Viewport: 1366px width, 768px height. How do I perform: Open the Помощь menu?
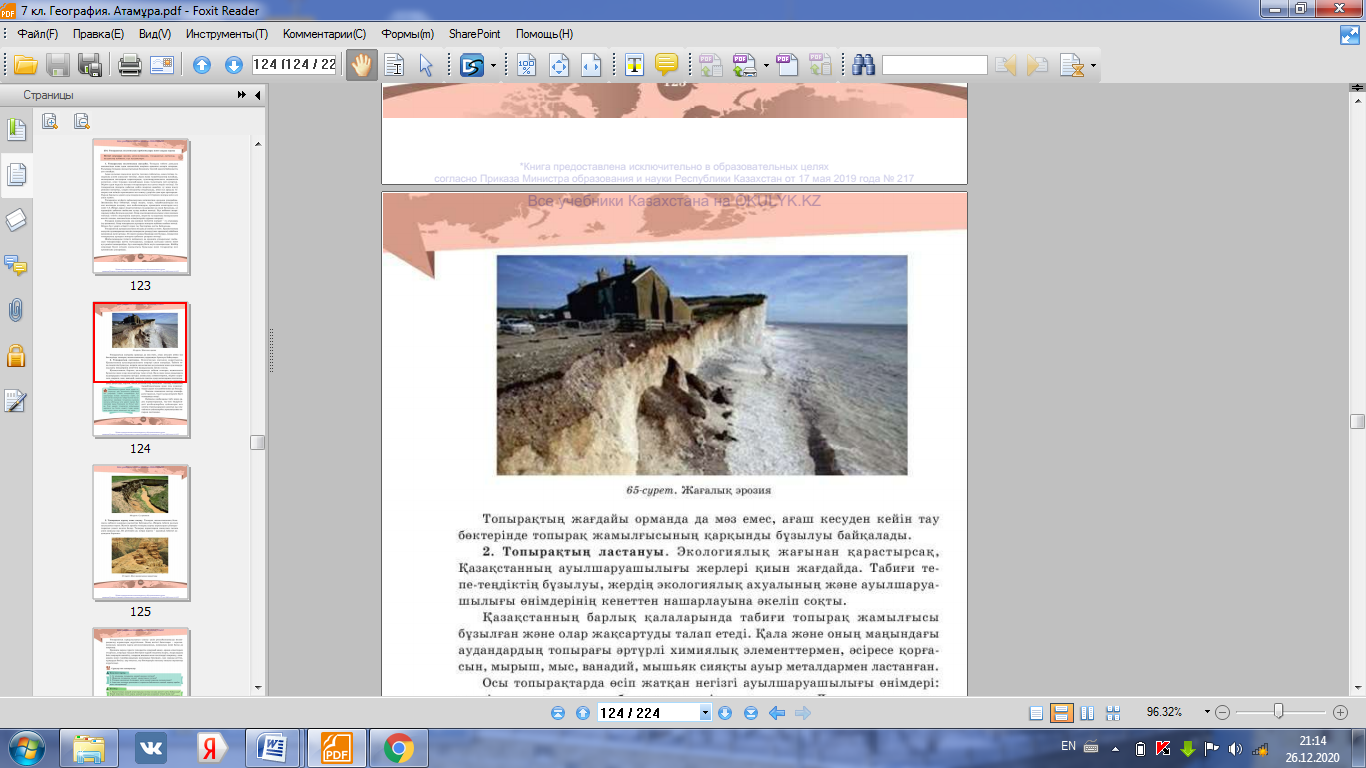544,34
